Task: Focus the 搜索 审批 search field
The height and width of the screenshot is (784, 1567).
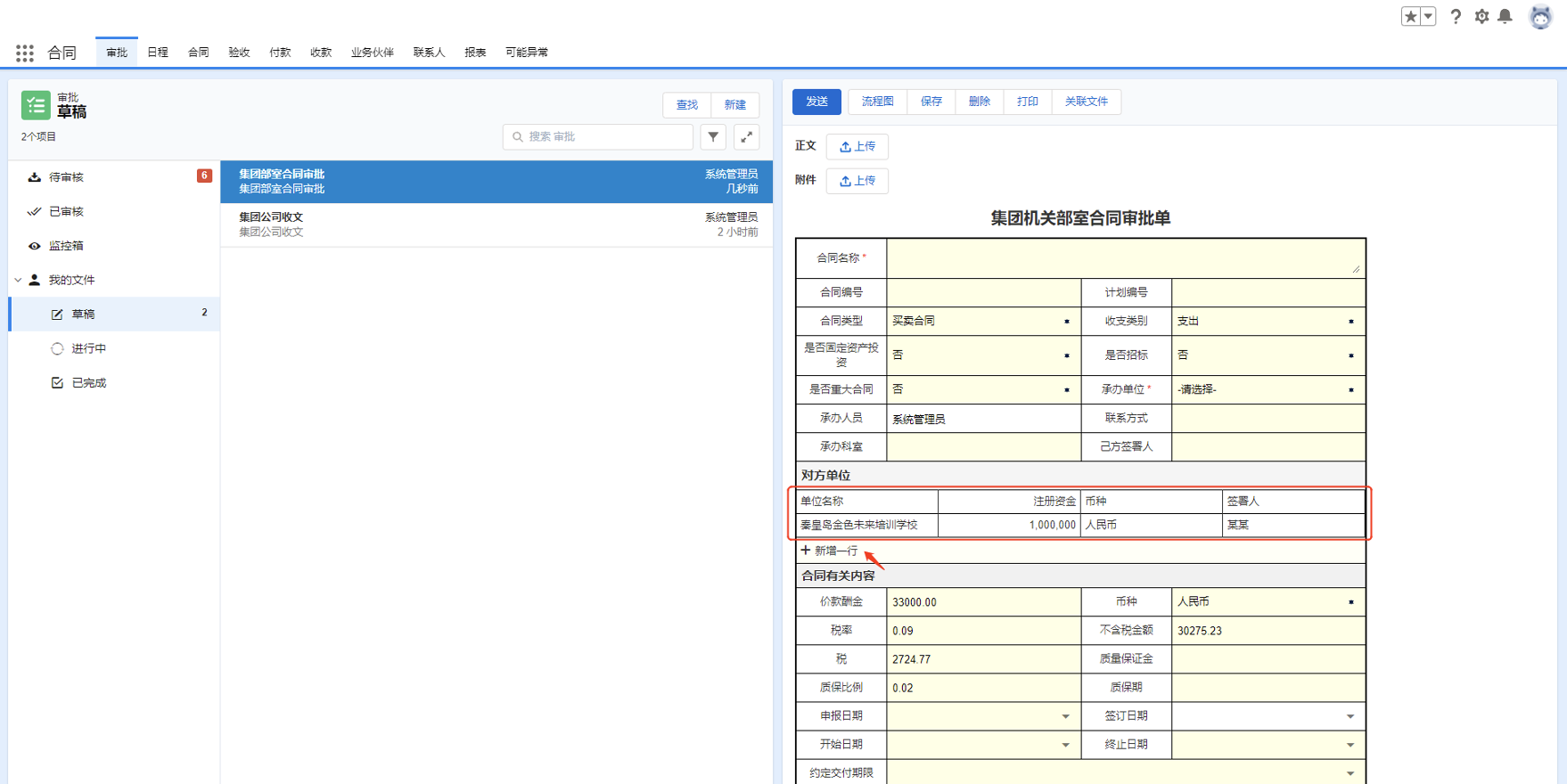Action: (x=598, y=137)
